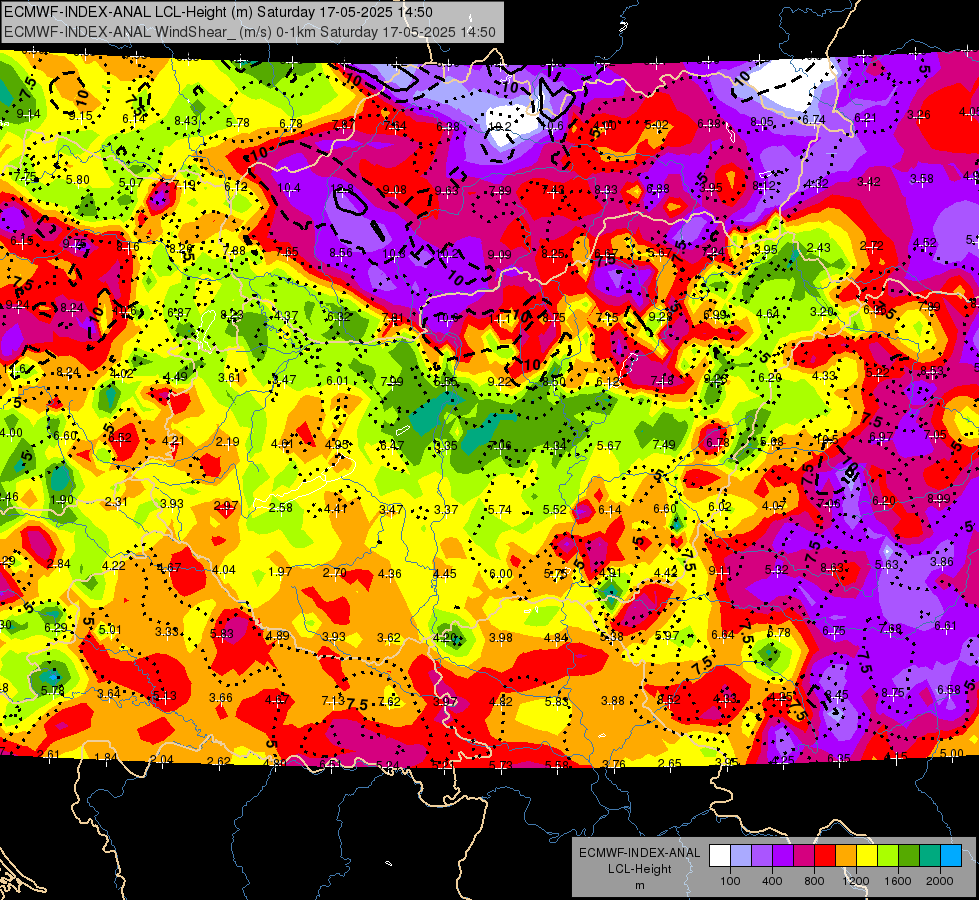Click the wind shear value 3.61
Screen dimensions: 979x900
coord(230,377)
